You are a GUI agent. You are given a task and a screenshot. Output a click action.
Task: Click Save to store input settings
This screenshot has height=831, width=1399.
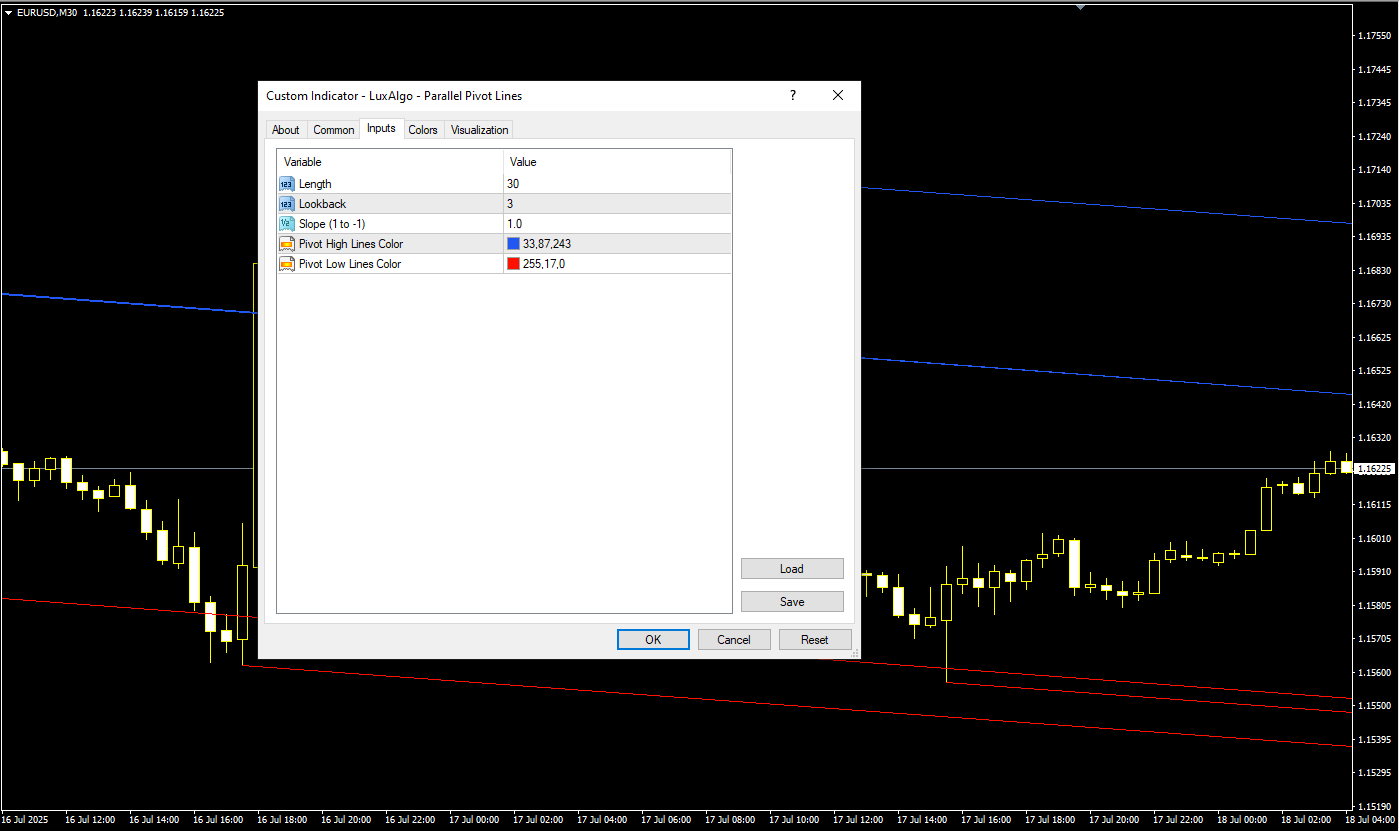tap(792, 602)
